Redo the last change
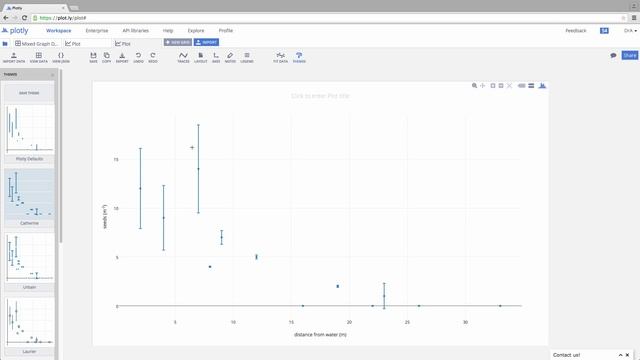 tap(153, 57)
